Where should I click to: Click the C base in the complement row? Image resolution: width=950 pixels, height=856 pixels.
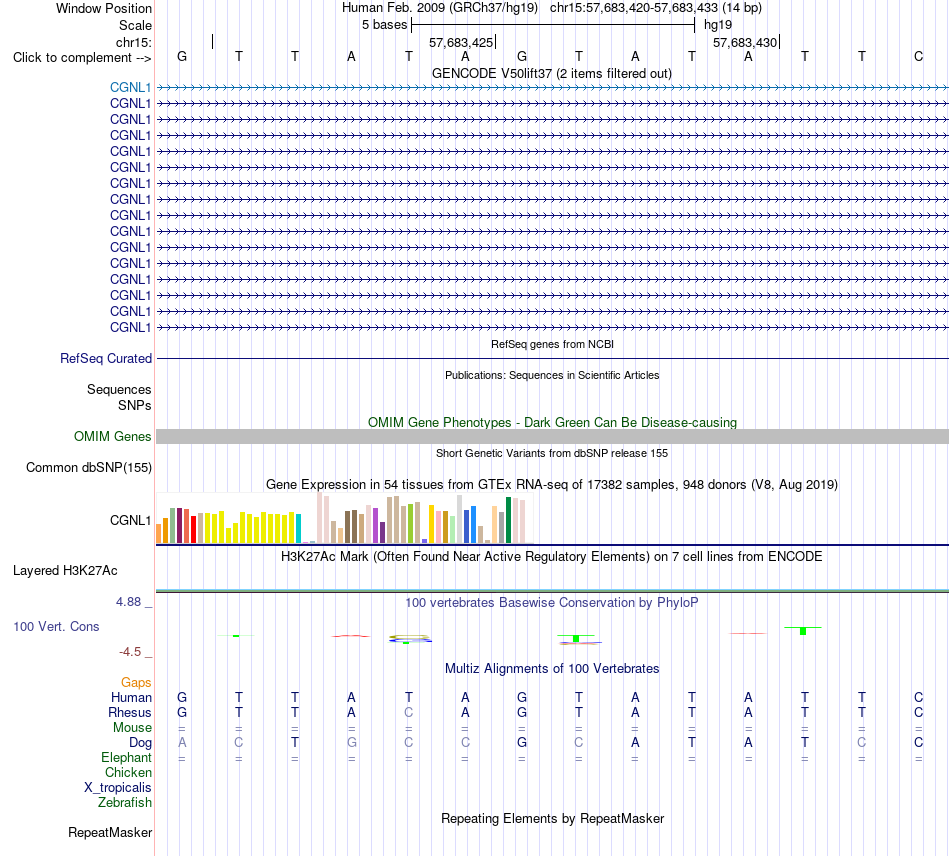918,56
